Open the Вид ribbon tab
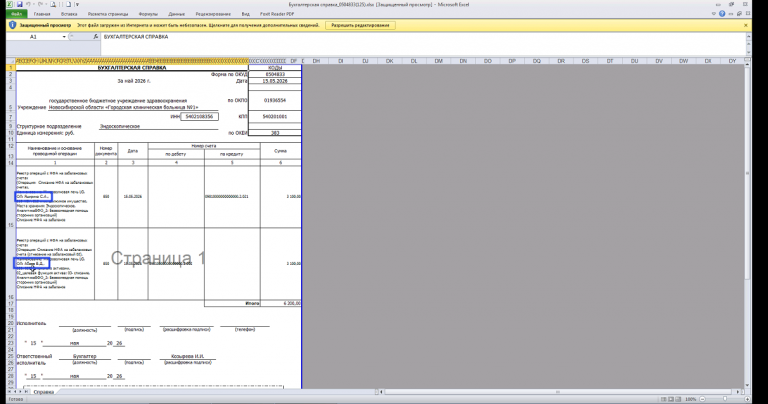This screenshot has width=768, height=404. coord(245,14)
